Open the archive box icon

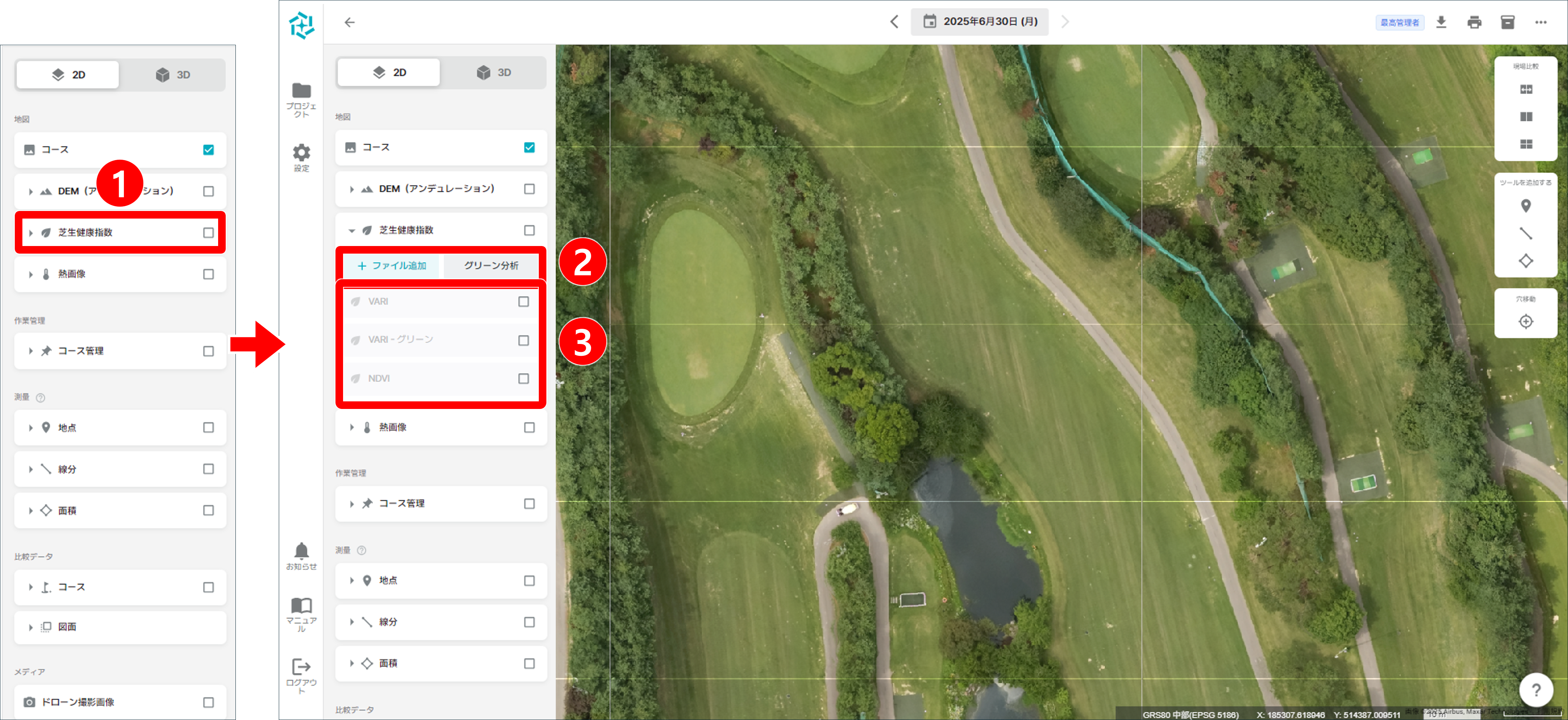1507,22
